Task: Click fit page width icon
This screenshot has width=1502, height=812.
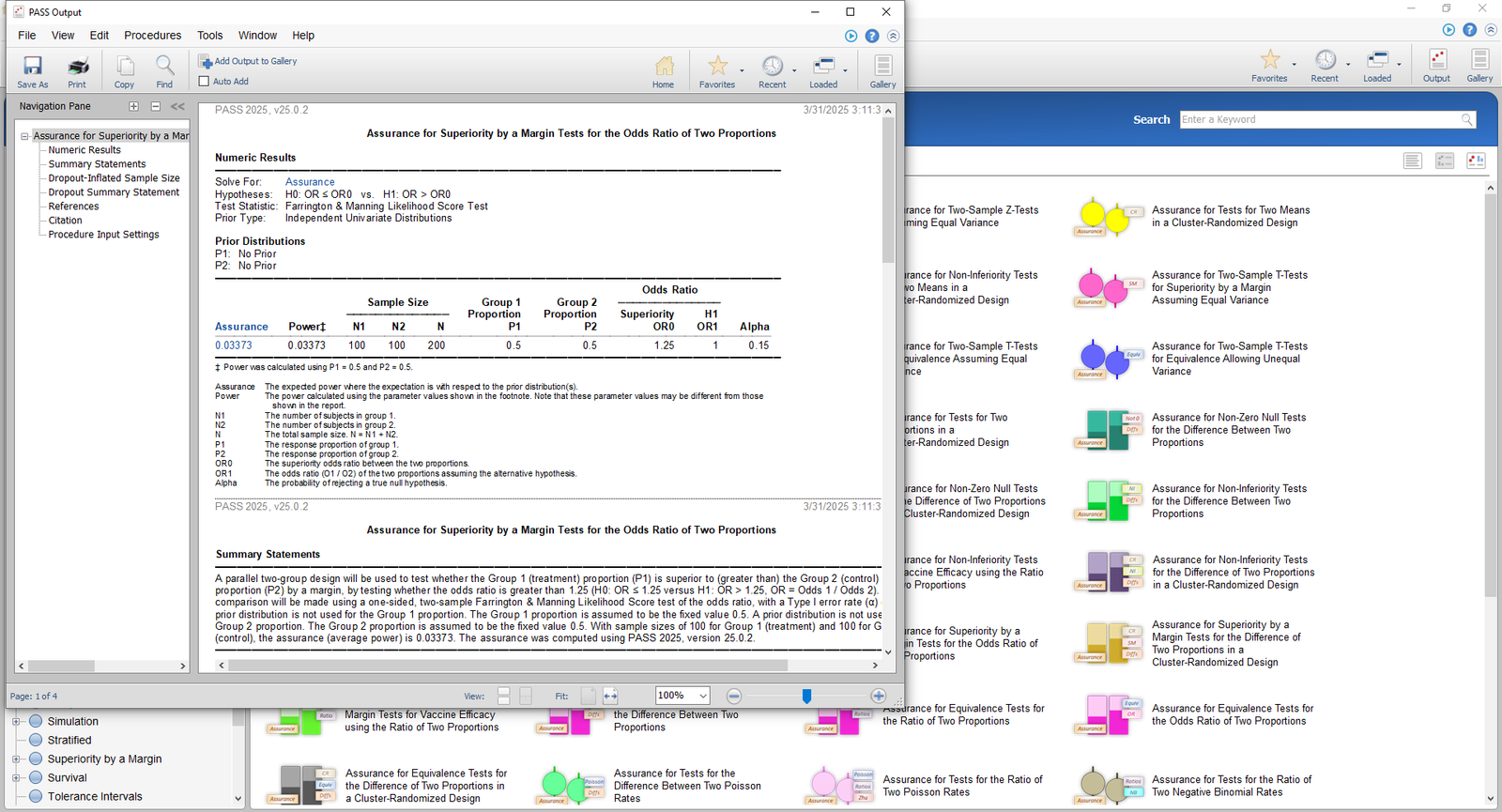Action: [610, 696]
